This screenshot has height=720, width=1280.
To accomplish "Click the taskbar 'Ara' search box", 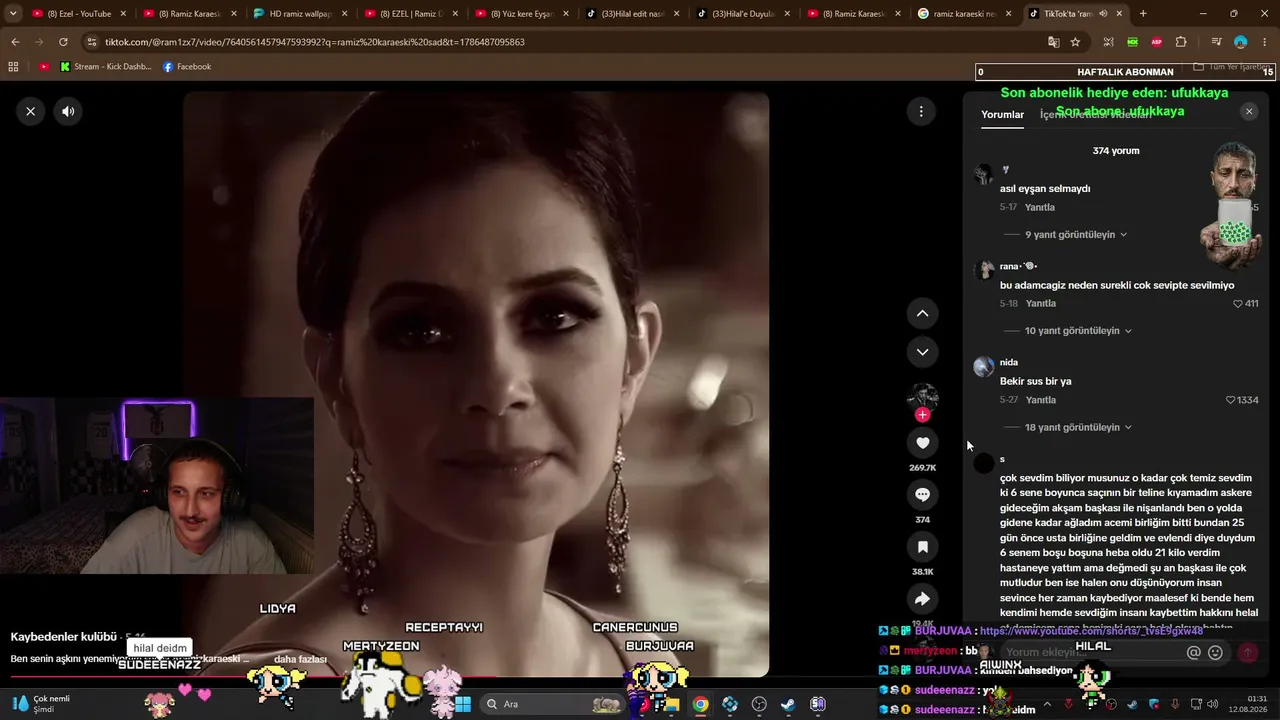I will (552, 704).
